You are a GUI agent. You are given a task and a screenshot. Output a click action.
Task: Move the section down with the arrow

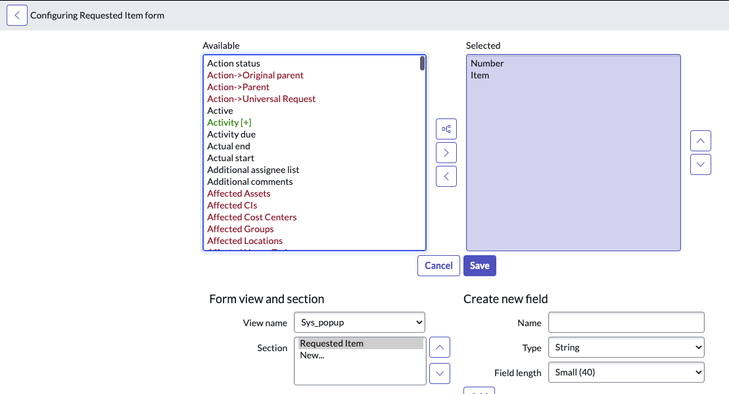440,374
